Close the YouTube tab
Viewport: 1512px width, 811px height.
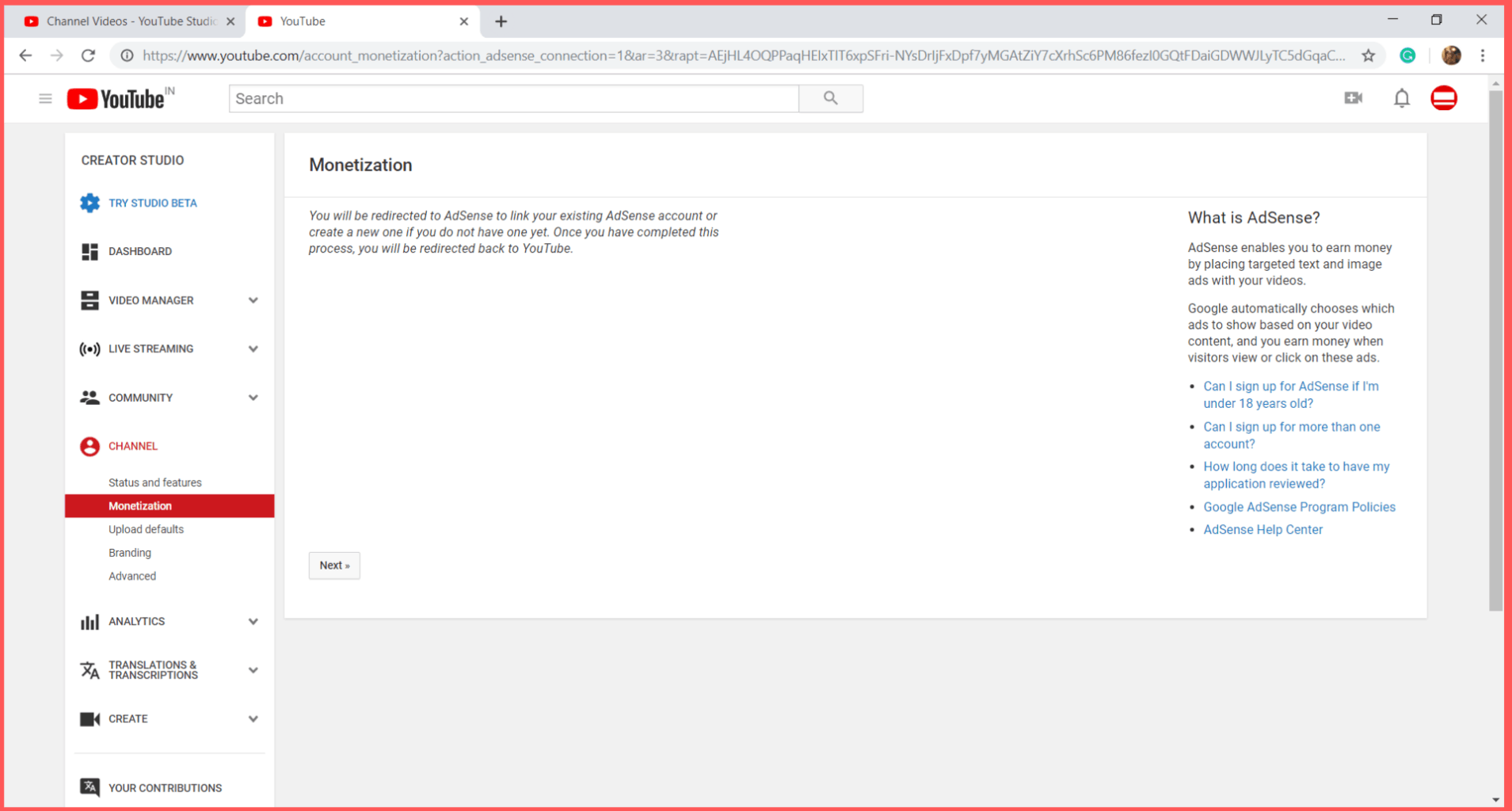click(x=464, y=21)
